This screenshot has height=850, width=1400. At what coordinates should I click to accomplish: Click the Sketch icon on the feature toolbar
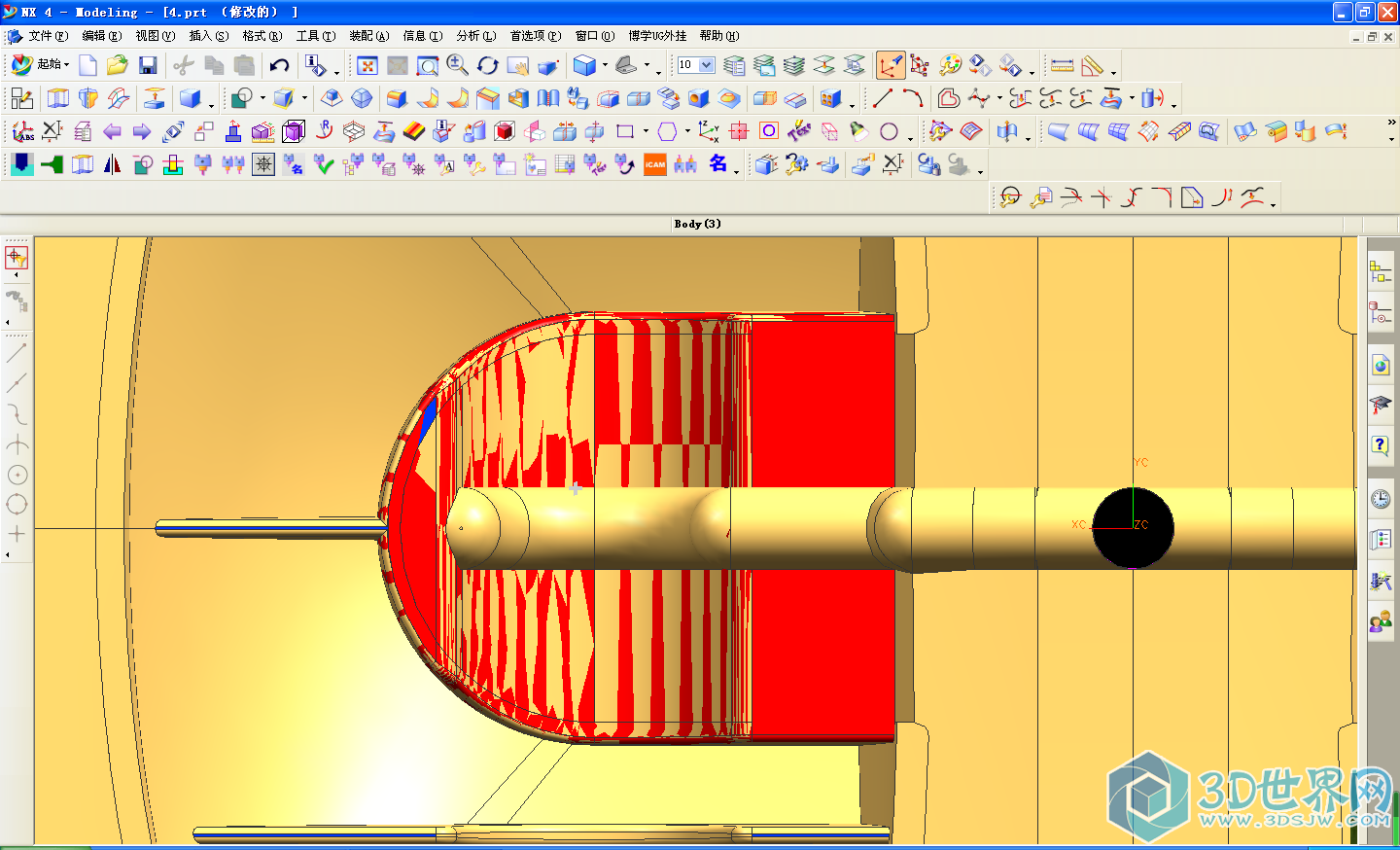[22, 98]
